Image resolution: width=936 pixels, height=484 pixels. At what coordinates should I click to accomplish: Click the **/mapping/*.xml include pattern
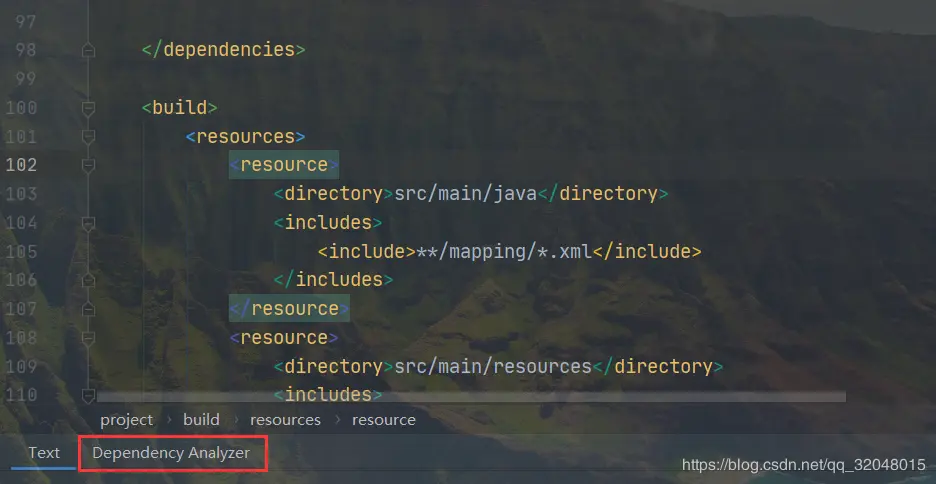(x=504, y=251)
